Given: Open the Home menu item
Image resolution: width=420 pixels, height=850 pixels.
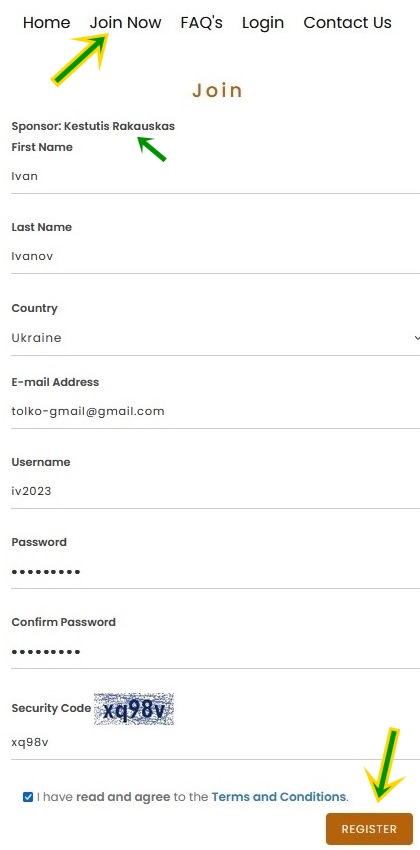Looking at the screenshot, I should 46,23.
